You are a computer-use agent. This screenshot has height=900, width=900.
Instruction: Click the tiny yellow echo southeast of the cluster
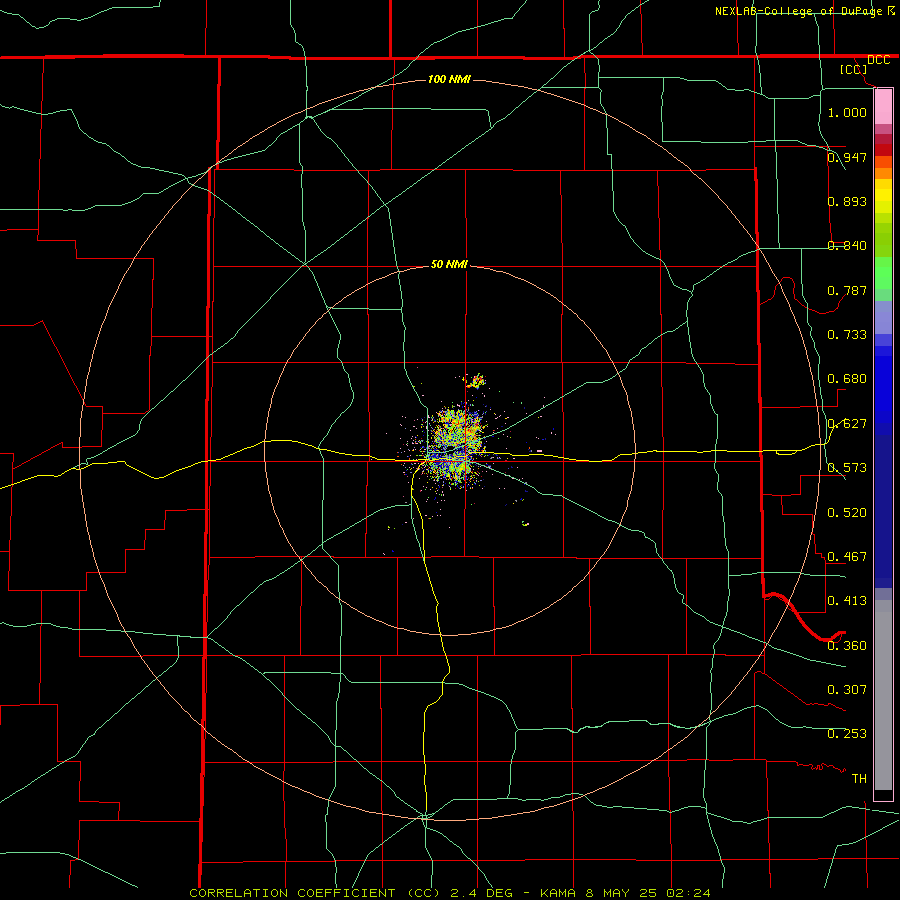(525, 523)
